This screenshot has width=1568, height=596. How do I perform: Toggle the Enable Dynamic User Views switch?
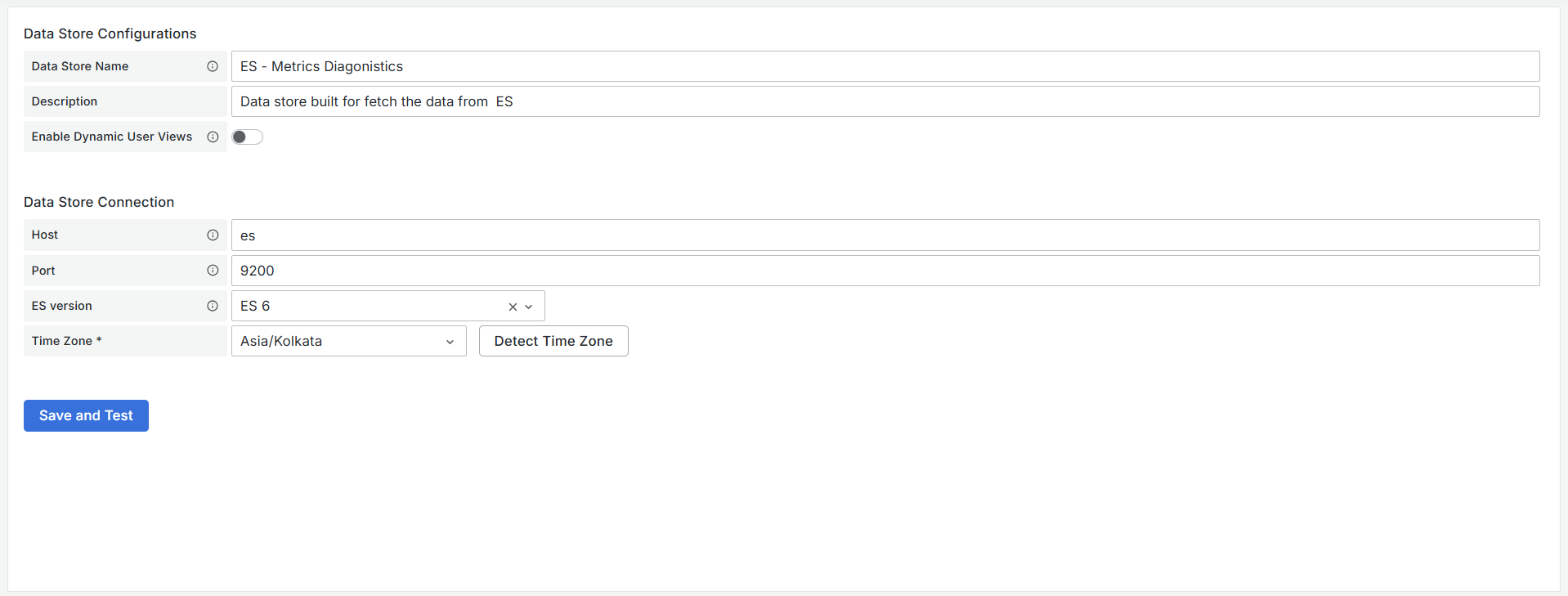[247, 137]
